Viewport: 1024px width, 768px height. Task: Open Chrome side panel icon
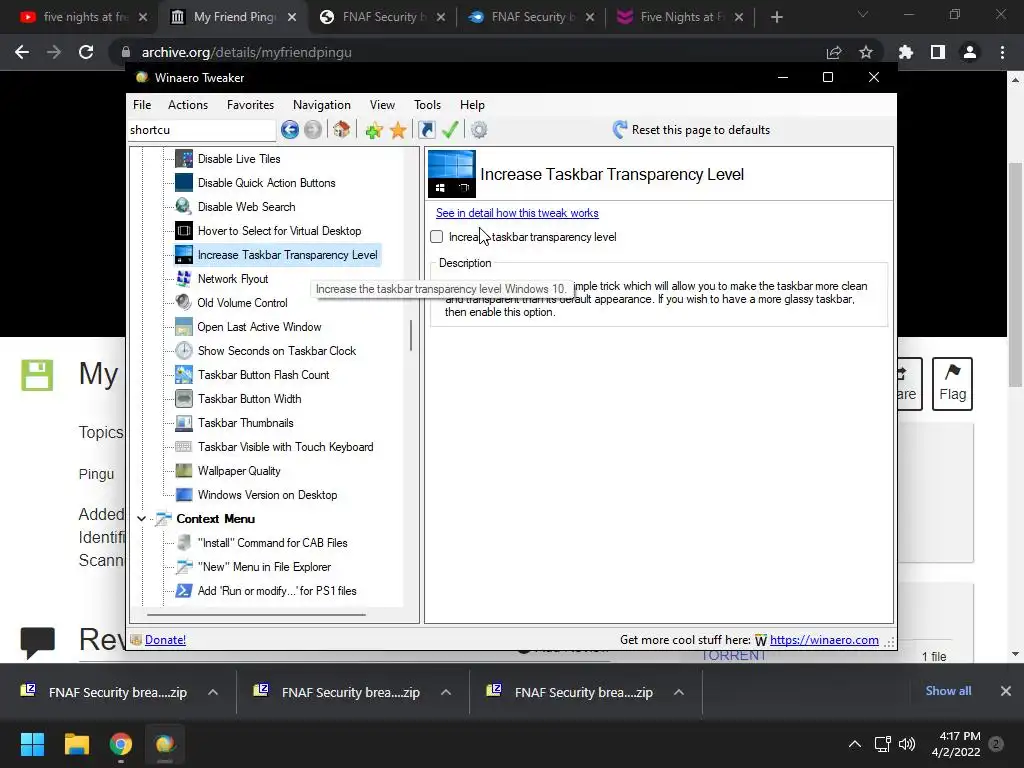[938, 52]
